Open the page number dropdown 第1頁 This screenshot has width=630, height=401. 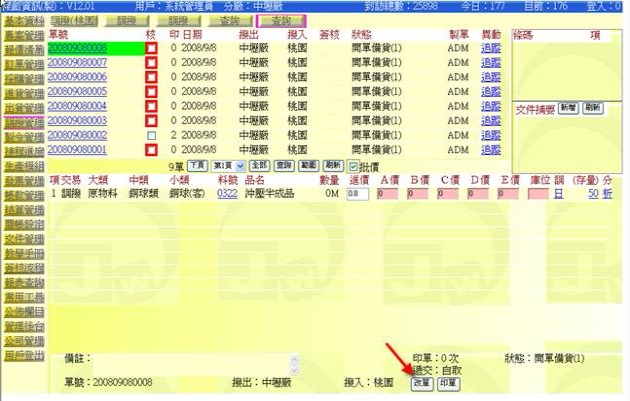(x=226, y=165)
